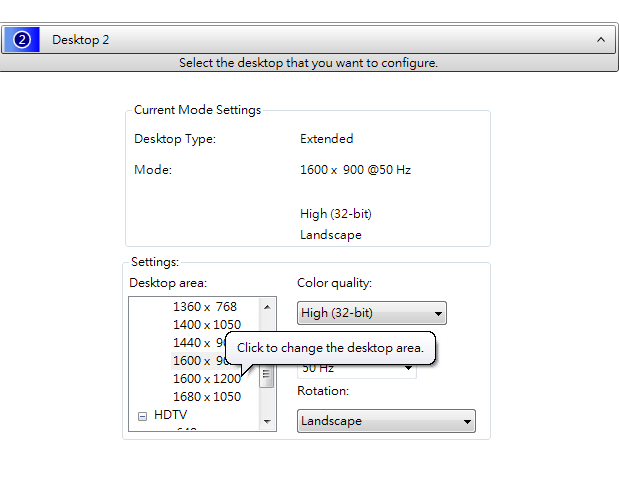Open the Color quality dropdown
This screenshot has height=486, width=619.
[371, 313]
